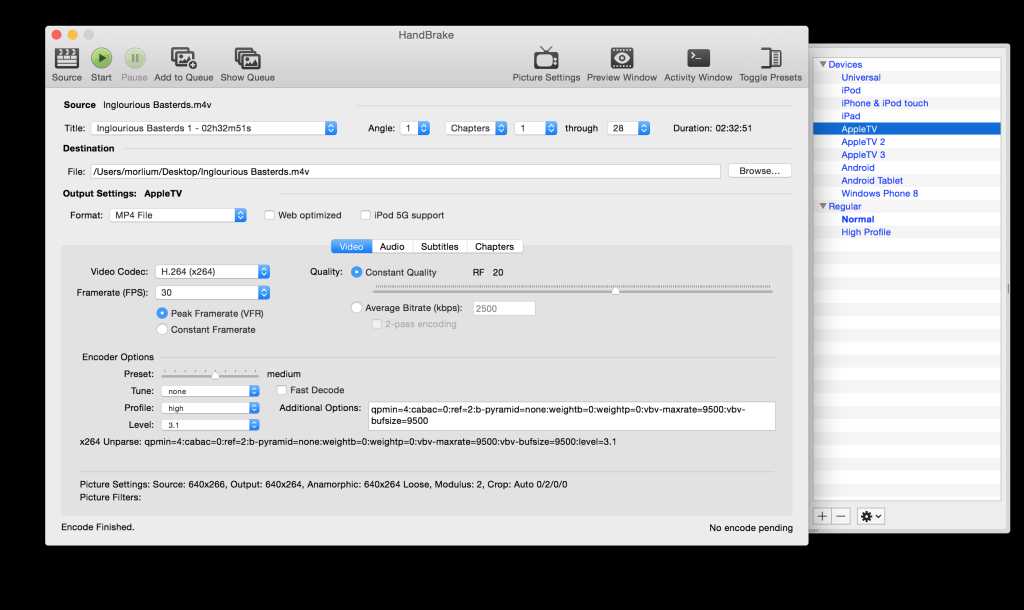Select the Constant Framerate option
Image resolution: width=1024 pixels, height=610 pixels.
[x=162, y=329]
